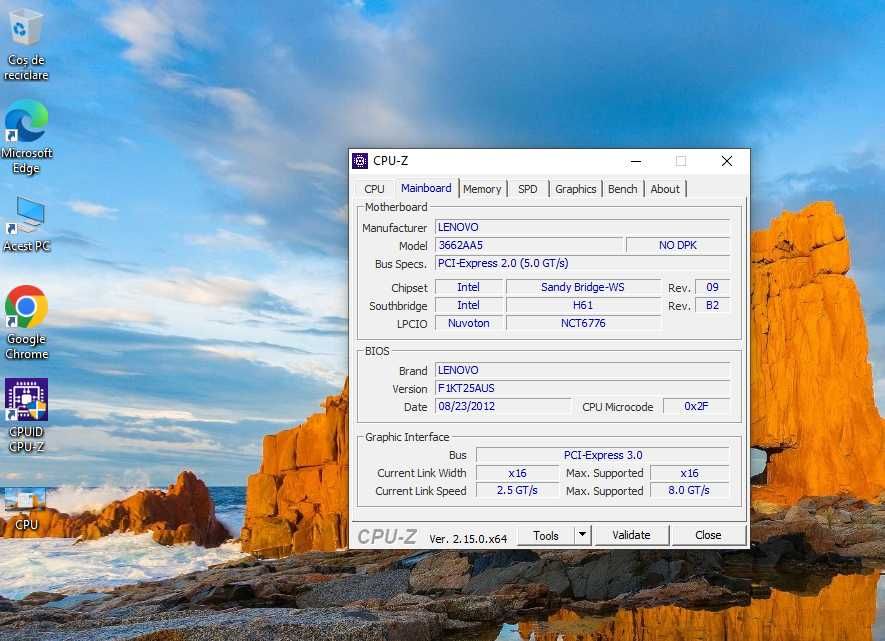Click the CPU Microcode value 0x2F
Image resolution: width=885 pixels, height=641 pixels.
click(x=696, y=406)
